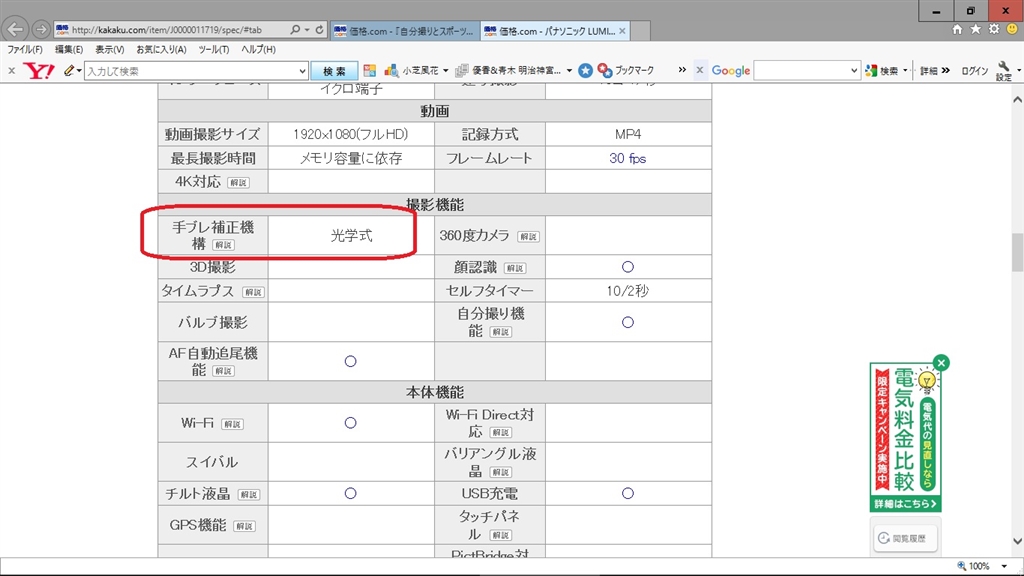Click the vertical scrollbar down arrow

pos(1017,541)
